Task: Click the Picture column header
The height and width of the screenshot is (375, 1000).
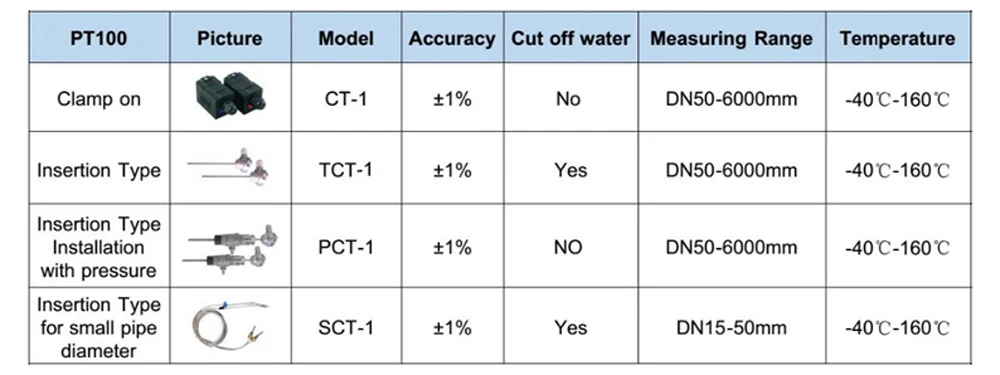Action: pos(230,38)
